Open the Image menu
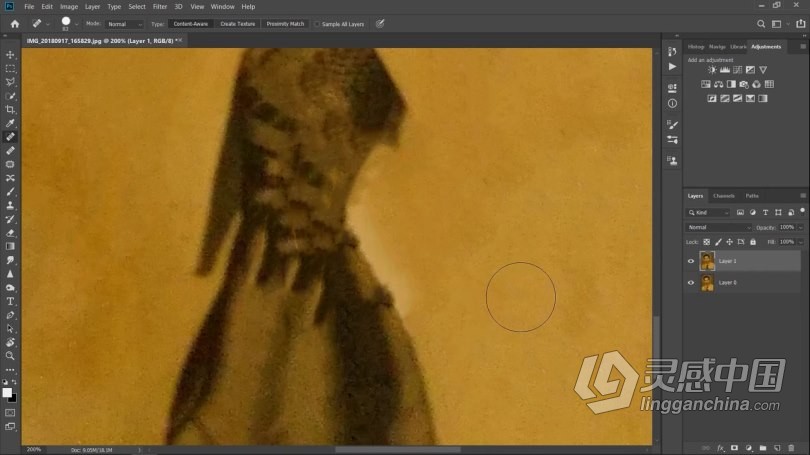 click(x=69, y=7)
